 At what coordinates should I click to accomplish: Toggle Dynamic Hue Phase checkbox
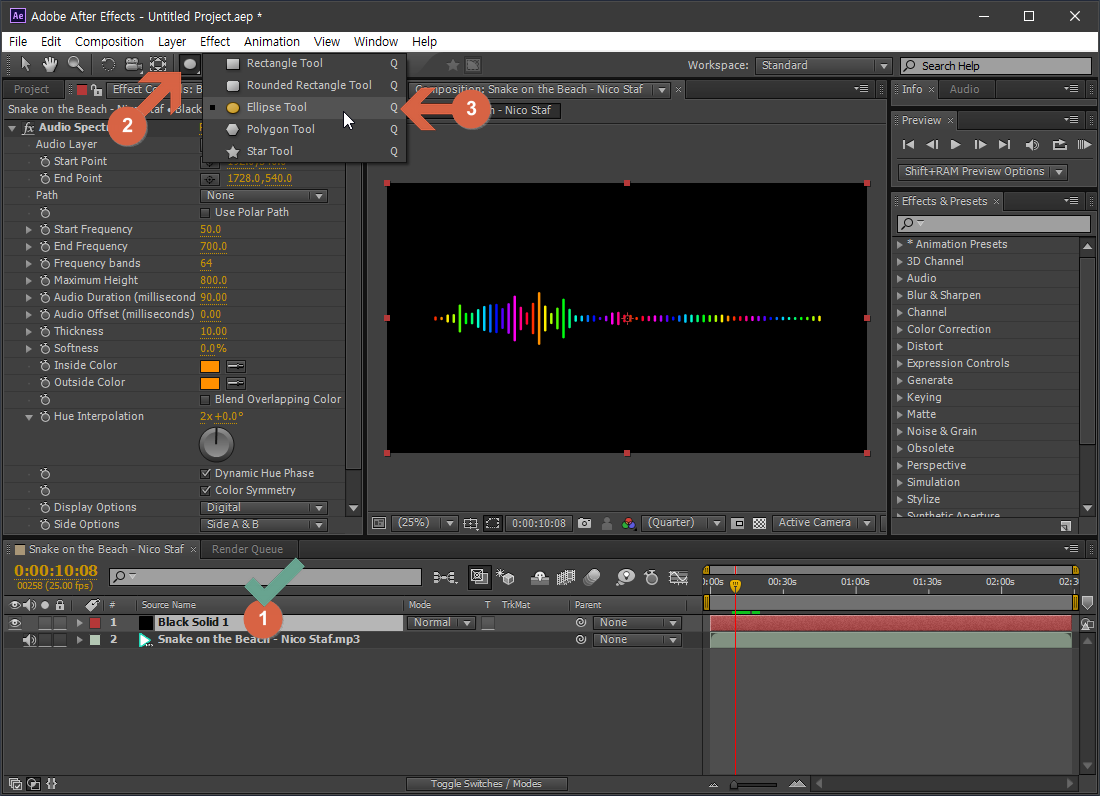pyautogui.click(x=206, y=473)
